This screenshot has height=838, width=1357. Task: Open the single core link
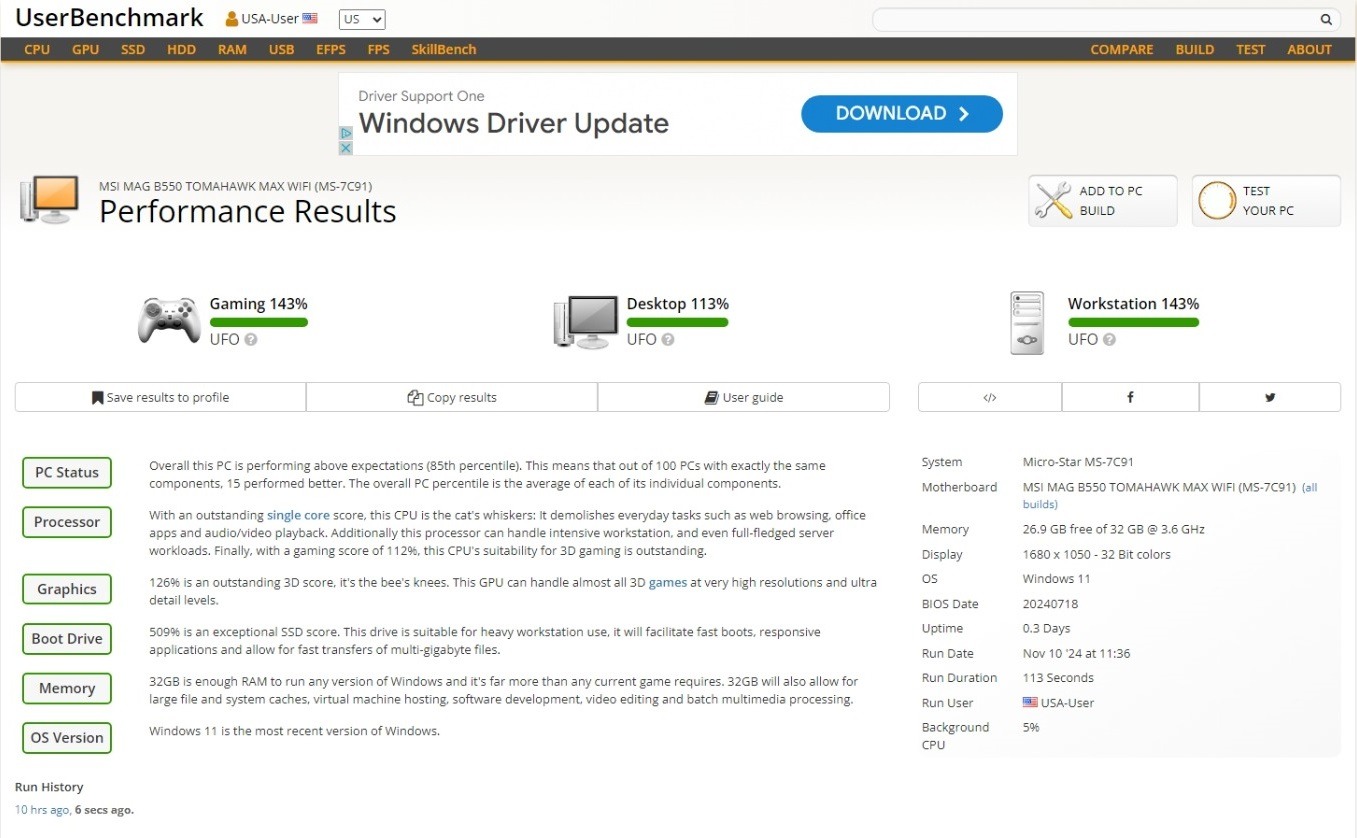[x=298, y=515]
